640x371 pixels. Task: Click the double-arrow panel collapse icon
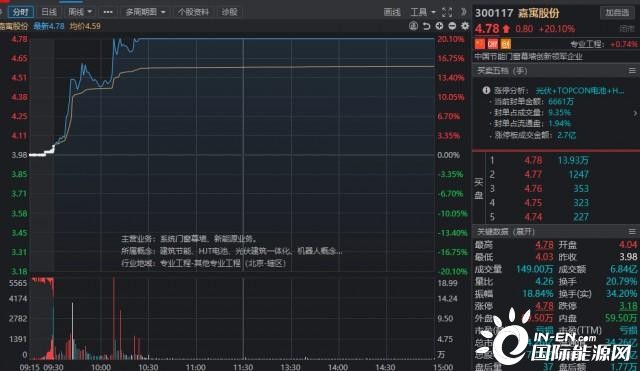tap(463, 12)
